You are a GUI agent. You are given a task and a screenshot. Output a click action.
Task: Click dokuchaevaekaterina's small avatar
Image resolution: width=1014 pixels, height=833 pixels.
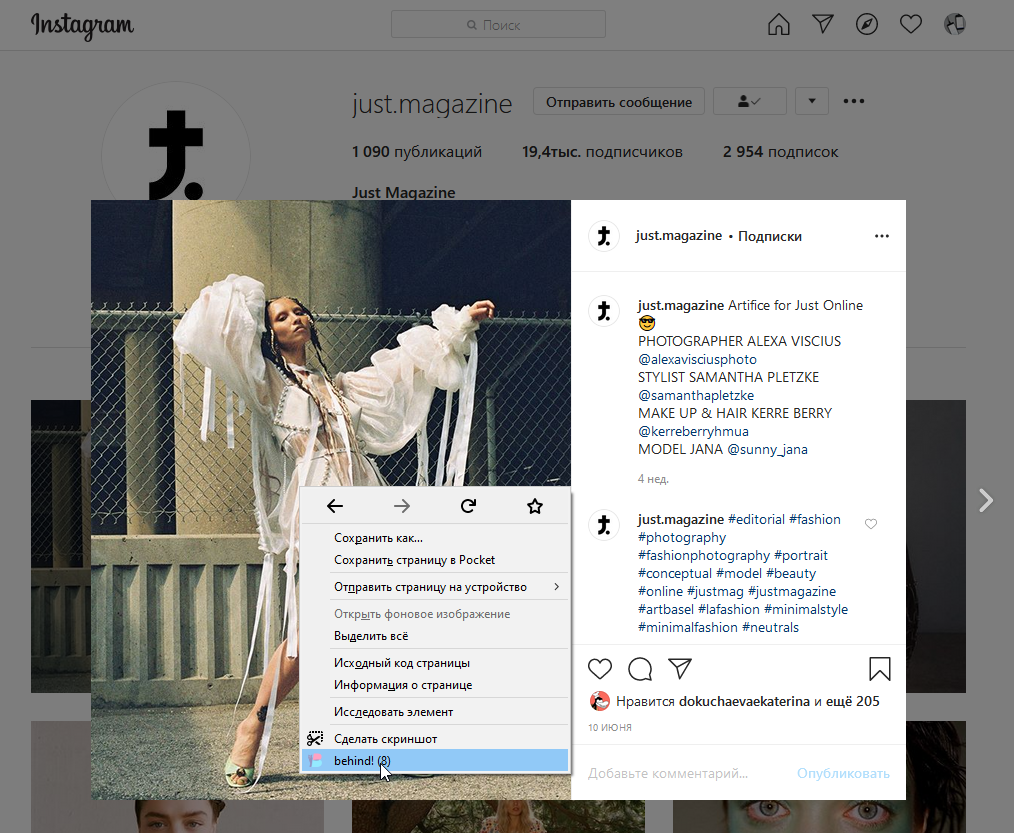pyautogui.click(x=599, y=701)
